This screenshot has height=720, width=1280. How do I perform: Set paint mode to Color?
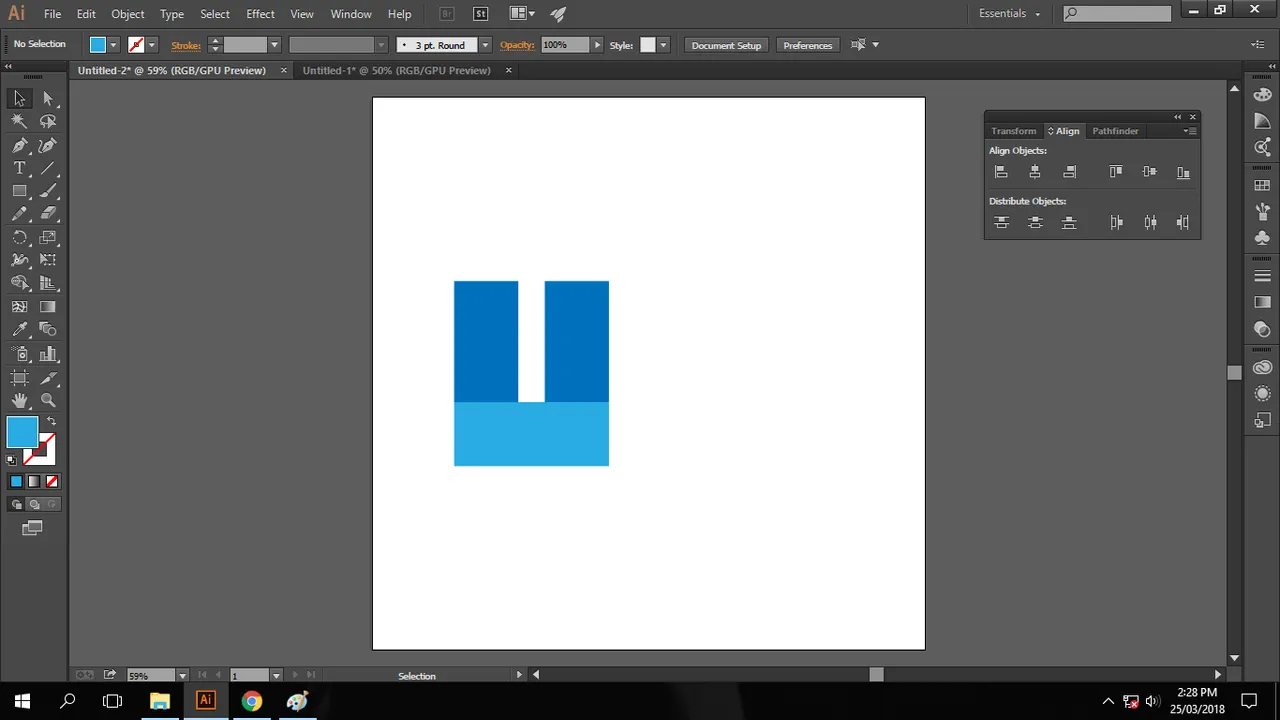click(x=16, y=481)
